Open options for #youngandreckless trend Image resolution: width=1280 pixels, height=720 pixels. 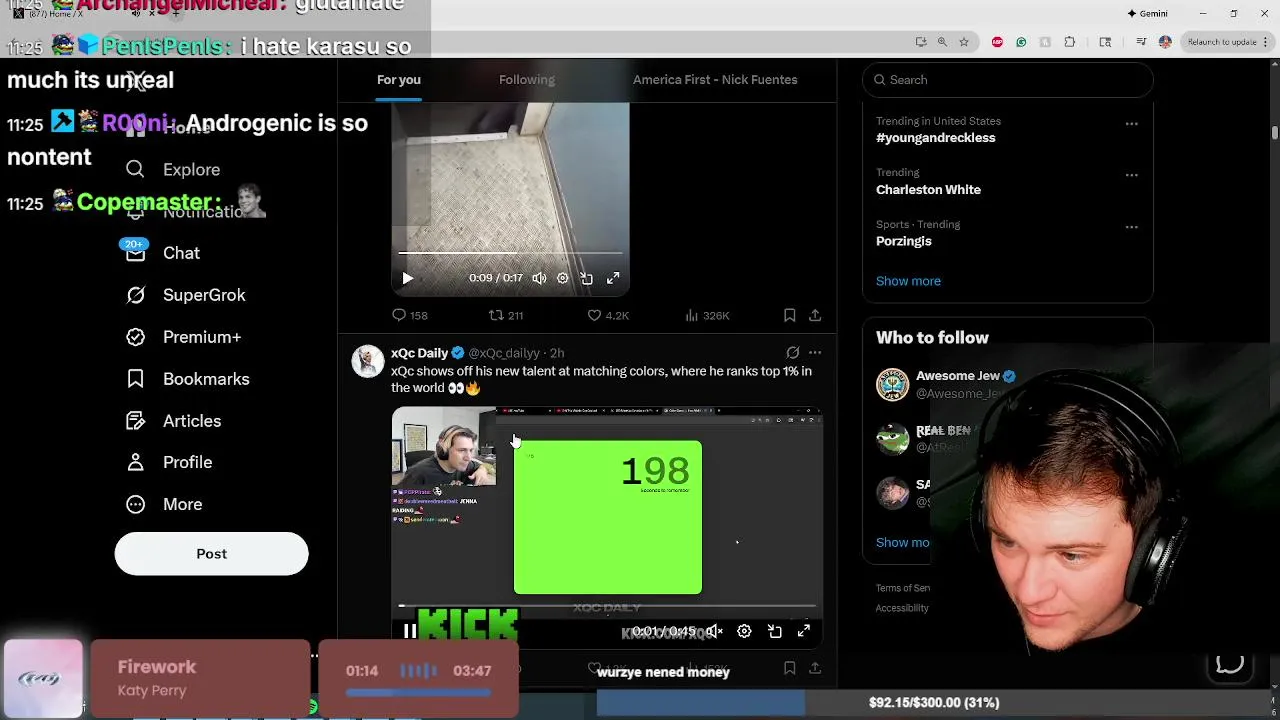pyautogui.click(x=1131, y=124)
